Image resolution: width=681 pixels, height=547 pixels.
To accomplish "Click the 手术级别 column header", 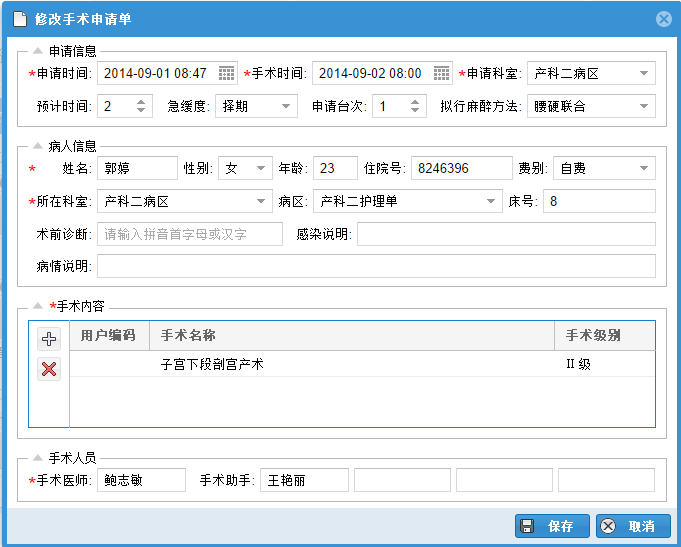I will [605, 335].
